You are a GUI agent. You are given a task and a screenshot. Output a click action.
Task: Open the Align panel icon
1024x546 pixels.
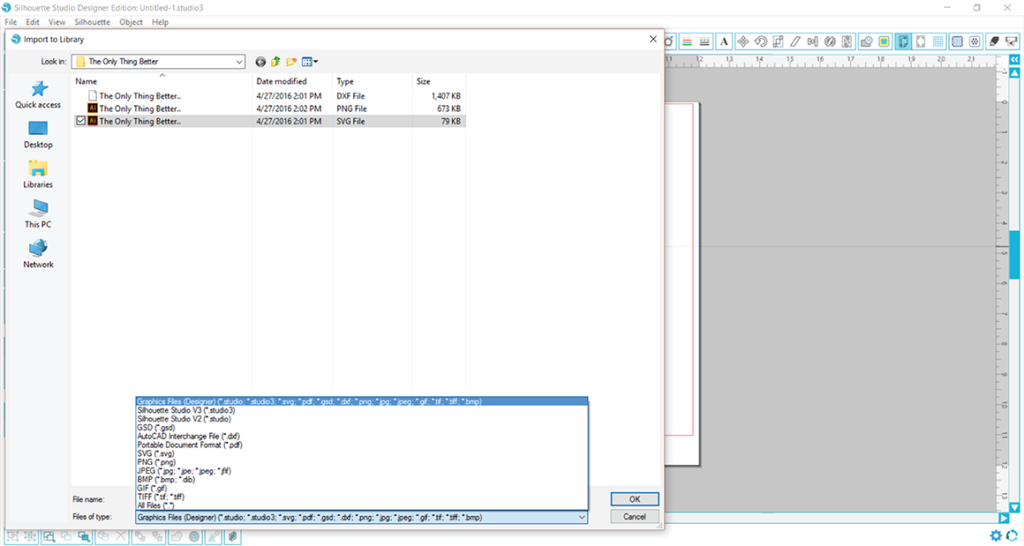coord(812,42)
